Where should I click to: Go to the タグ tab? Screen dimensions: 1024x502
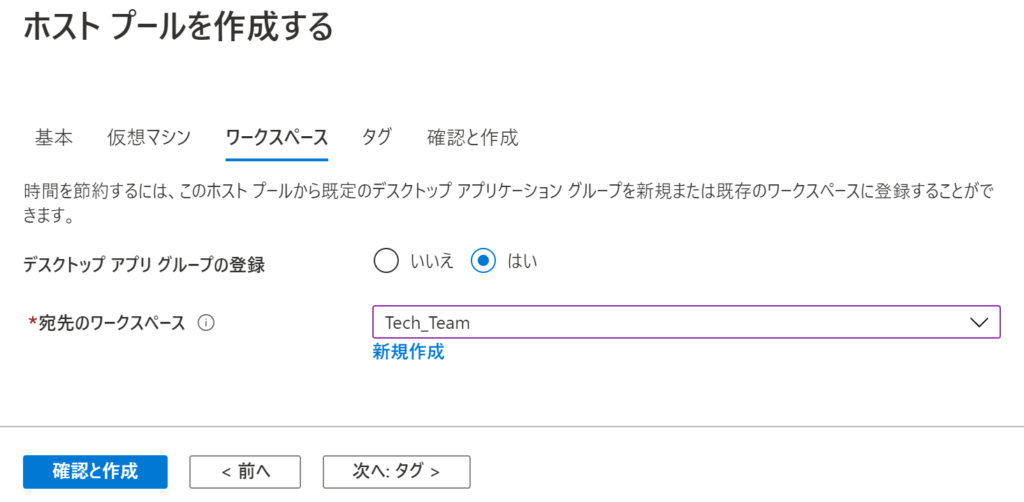click(377, 138)
